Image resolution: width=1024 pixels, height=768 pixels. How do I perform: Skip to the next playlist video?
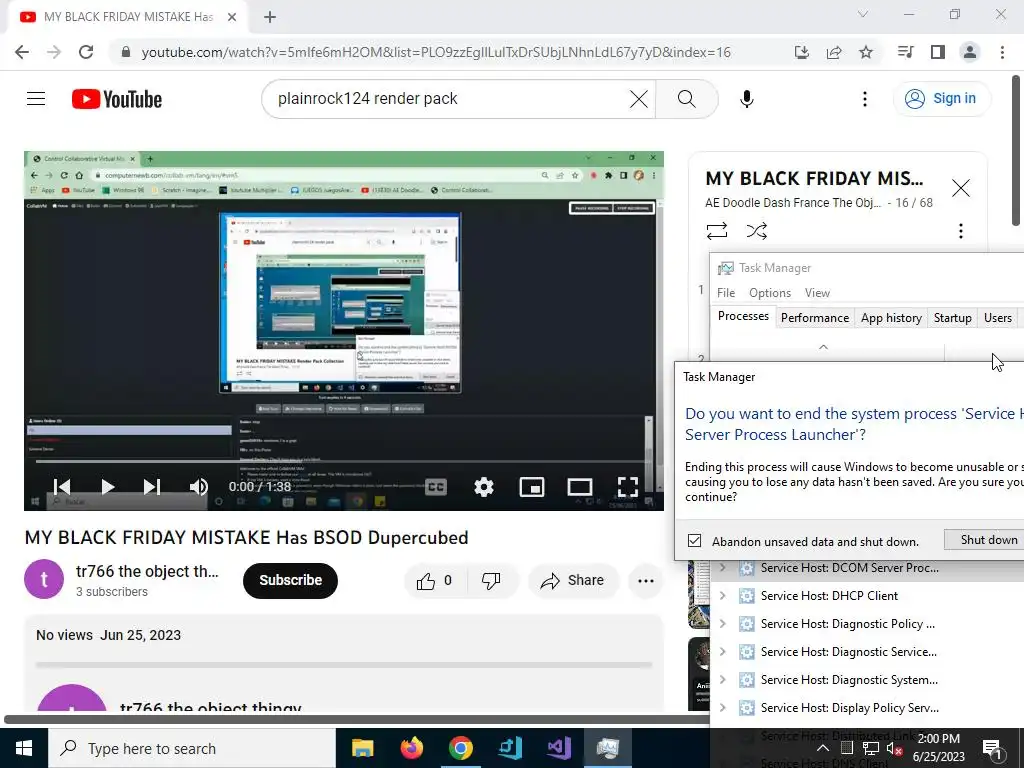point(152,487)
